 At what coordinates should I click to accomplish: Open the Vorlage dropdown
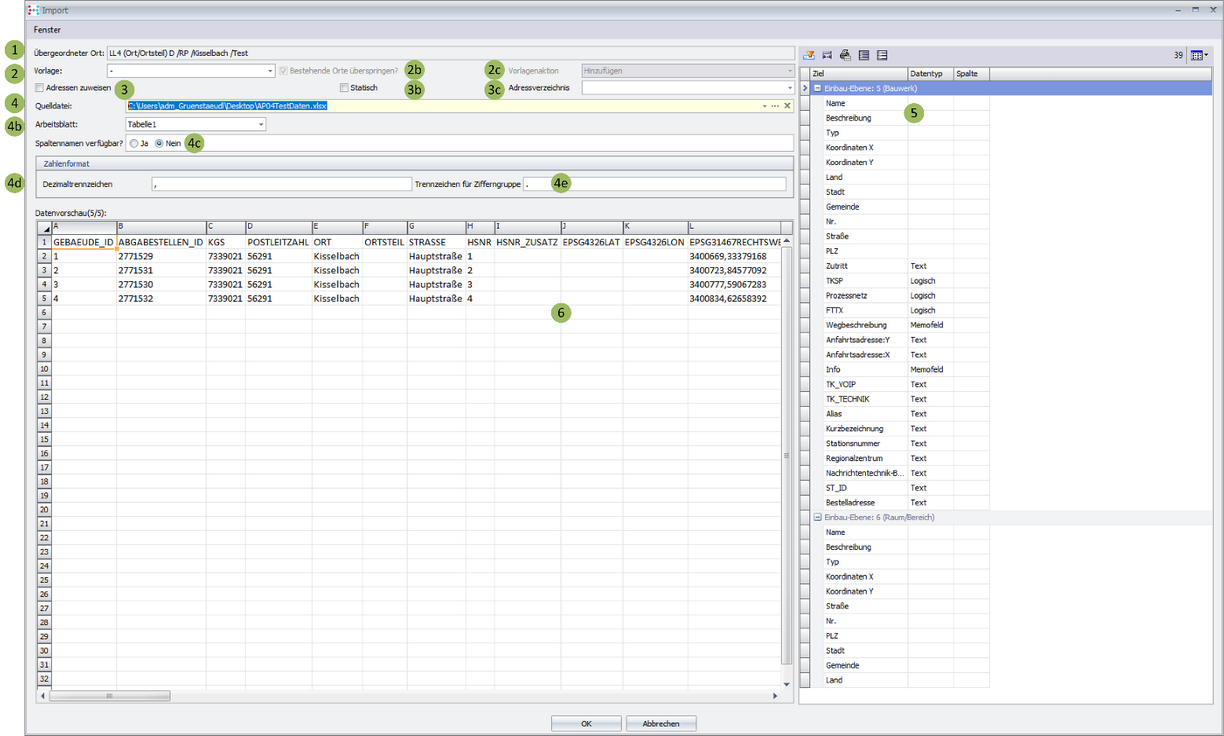point(270,71)
